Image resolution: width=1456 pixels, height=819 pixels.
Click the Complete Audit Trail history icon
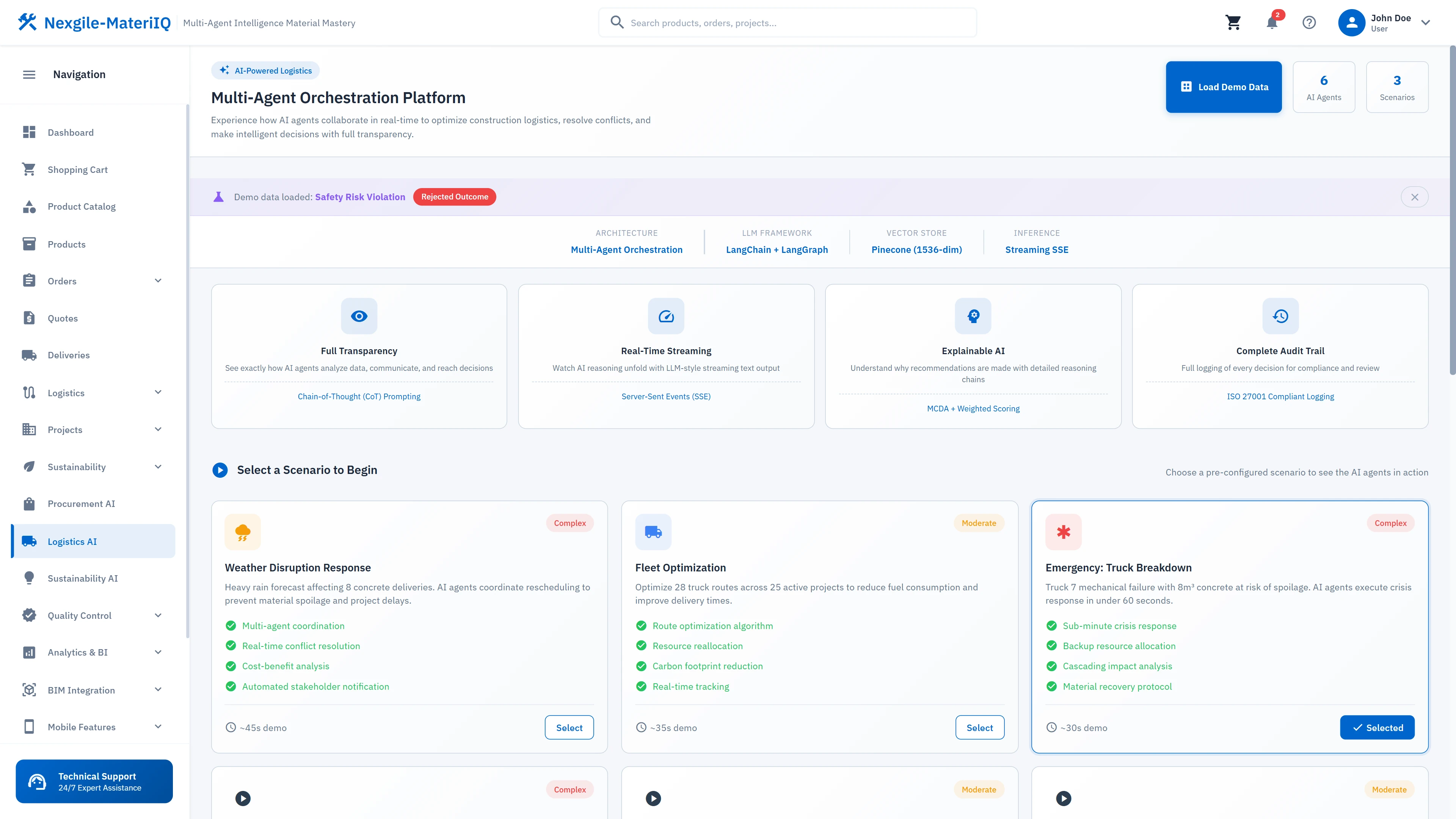tap(1280, 316)
